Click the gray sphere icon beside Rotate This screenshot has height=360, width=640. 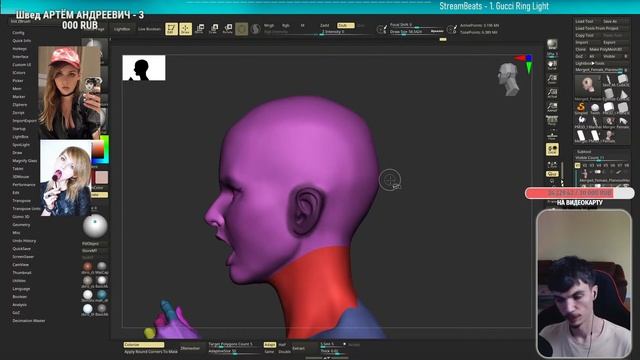click(x=242, y=29)
